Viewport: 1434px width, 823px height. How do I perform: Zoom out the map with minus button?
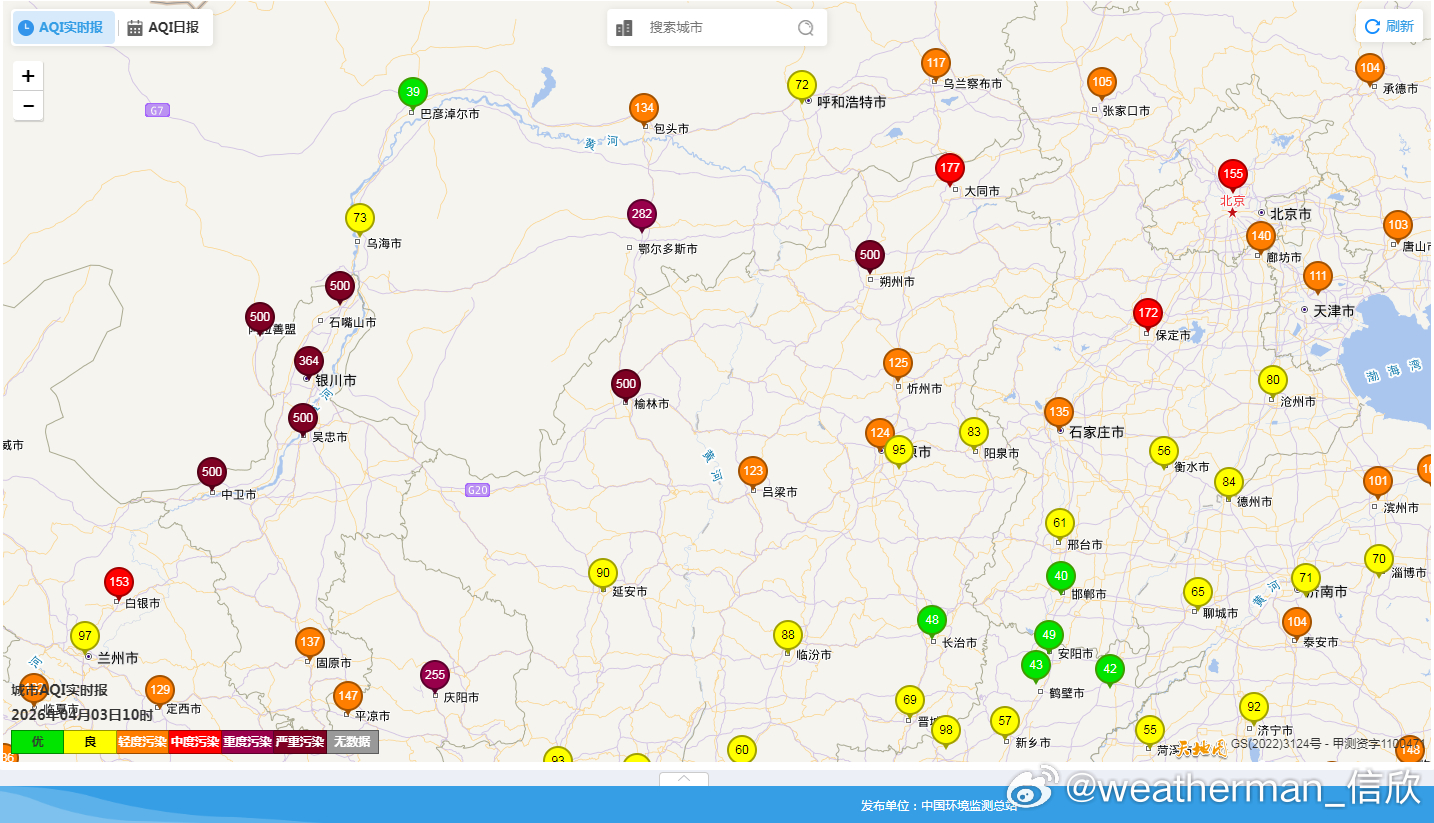pos(28,106)
